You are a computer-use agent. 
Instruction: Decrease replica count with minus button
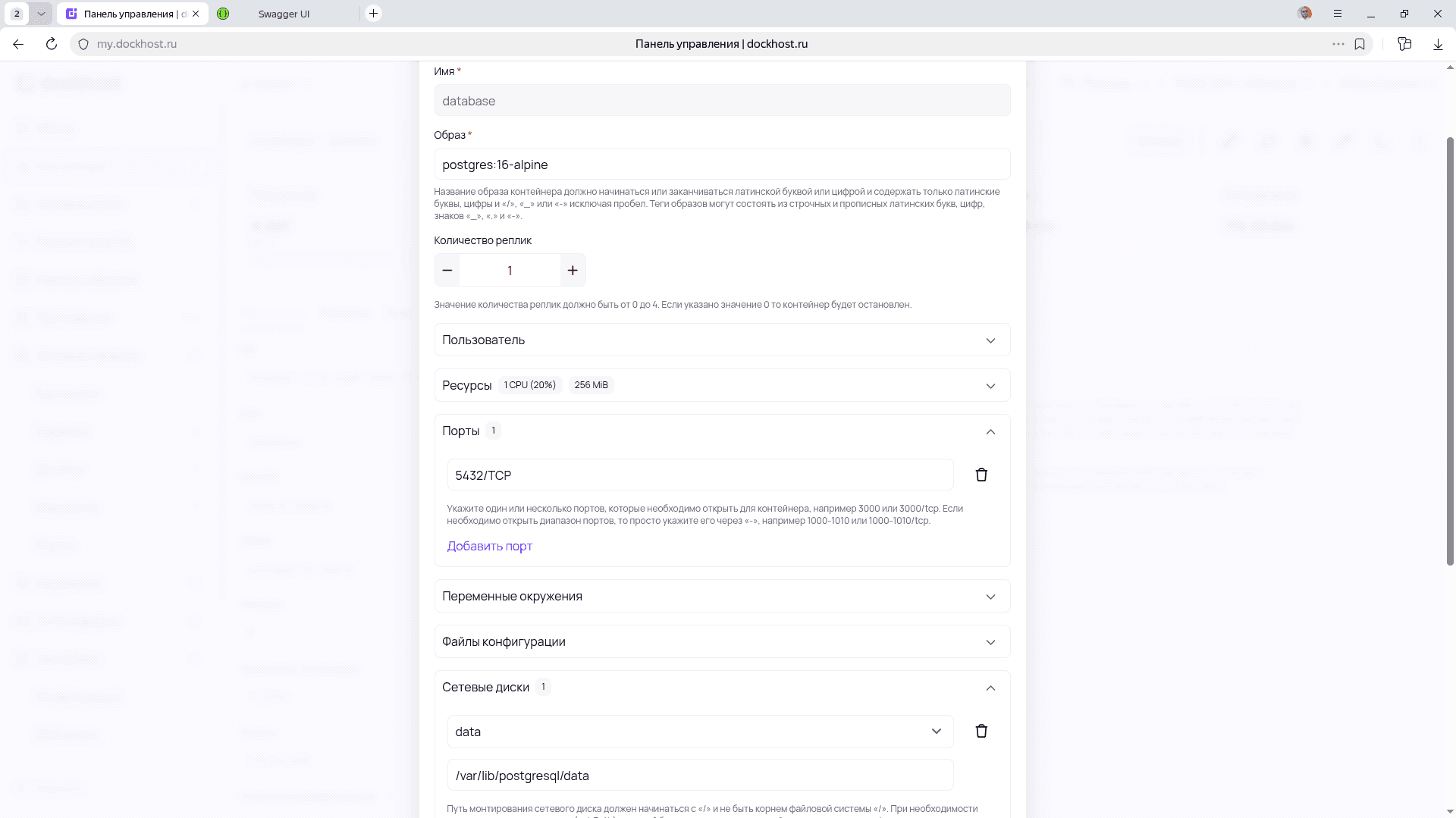coord(447,270)
